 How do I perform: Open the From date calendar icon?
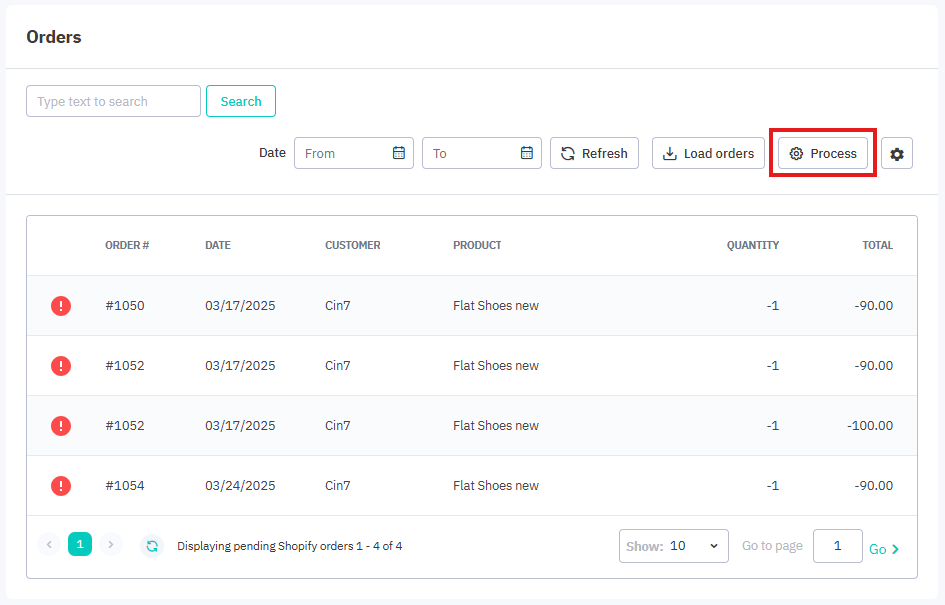click(x=399, y=153)
